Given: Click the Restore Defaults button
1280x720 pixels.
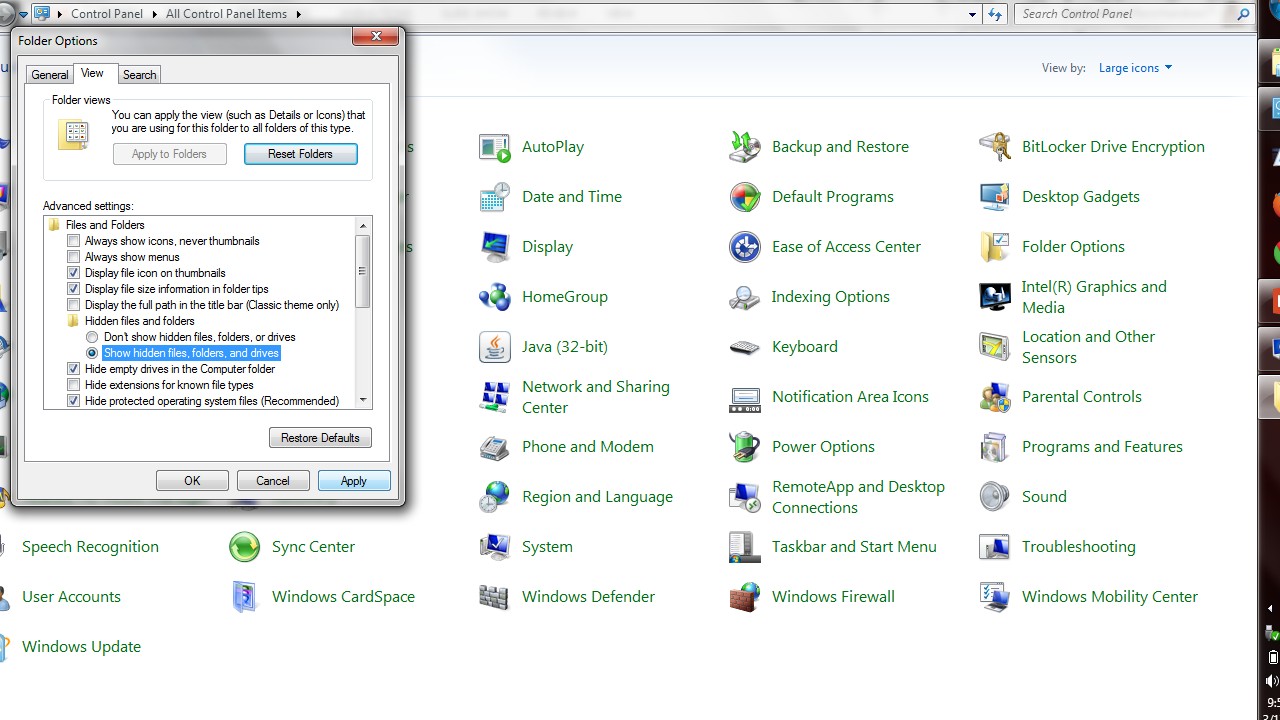Looking at the screenshot, I should coord(320,438).
